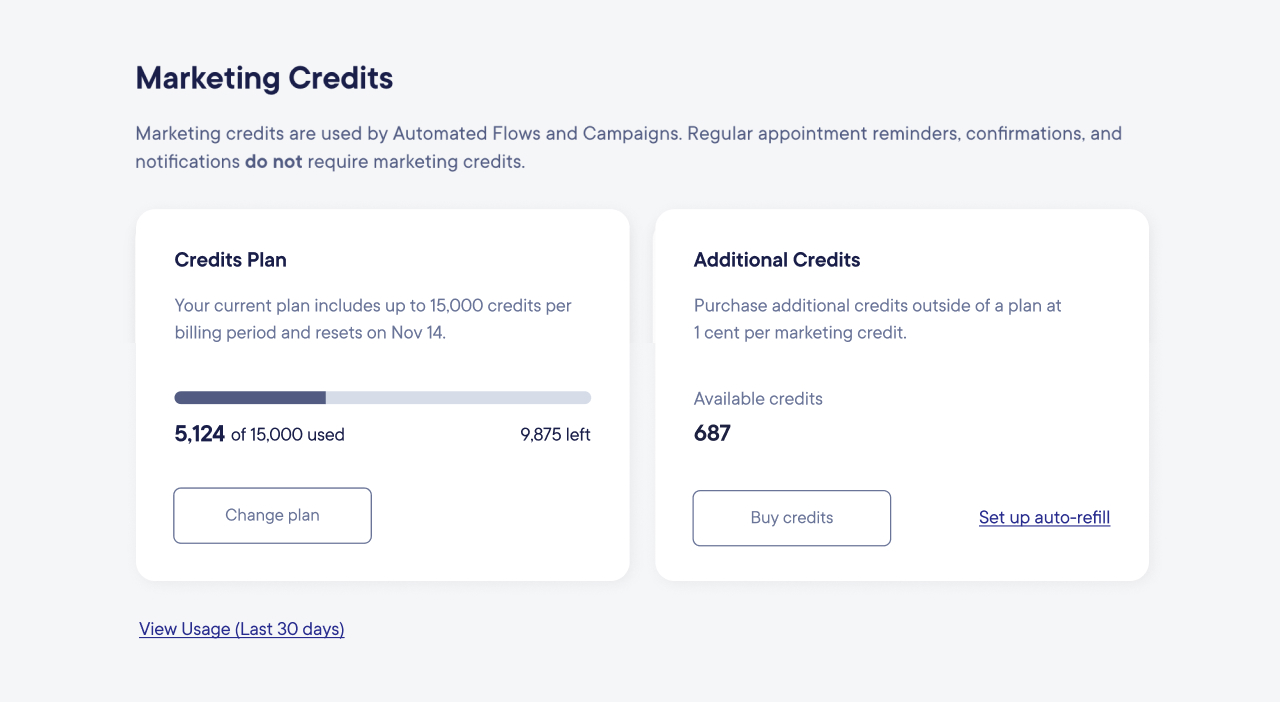
Task: Click the 687 available credits value
Action: [x=712, y=433]
